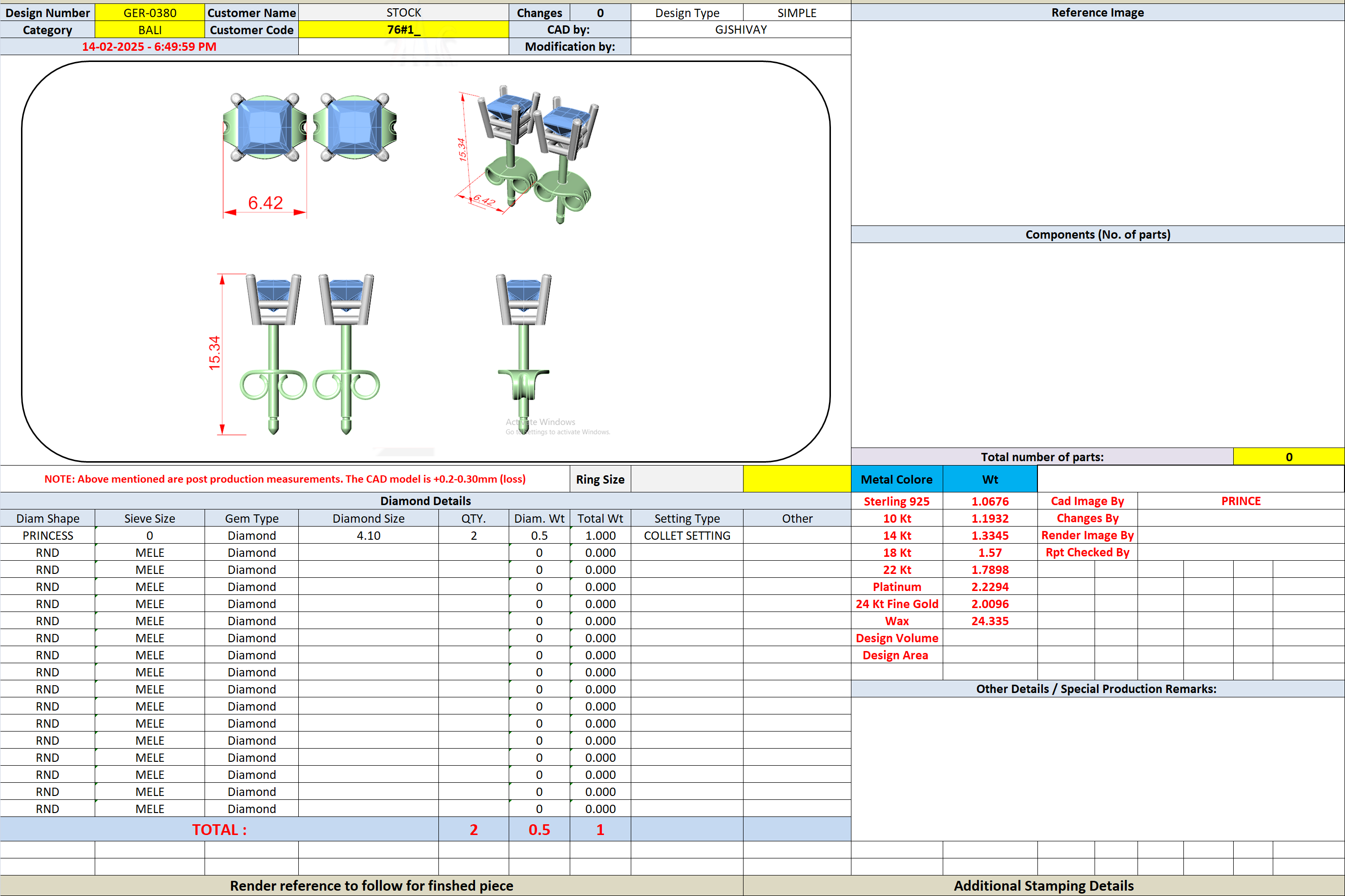The height and width of the screenshot is (896, 1345).
Task: Select the top-view earring render image
Action: 309,127
